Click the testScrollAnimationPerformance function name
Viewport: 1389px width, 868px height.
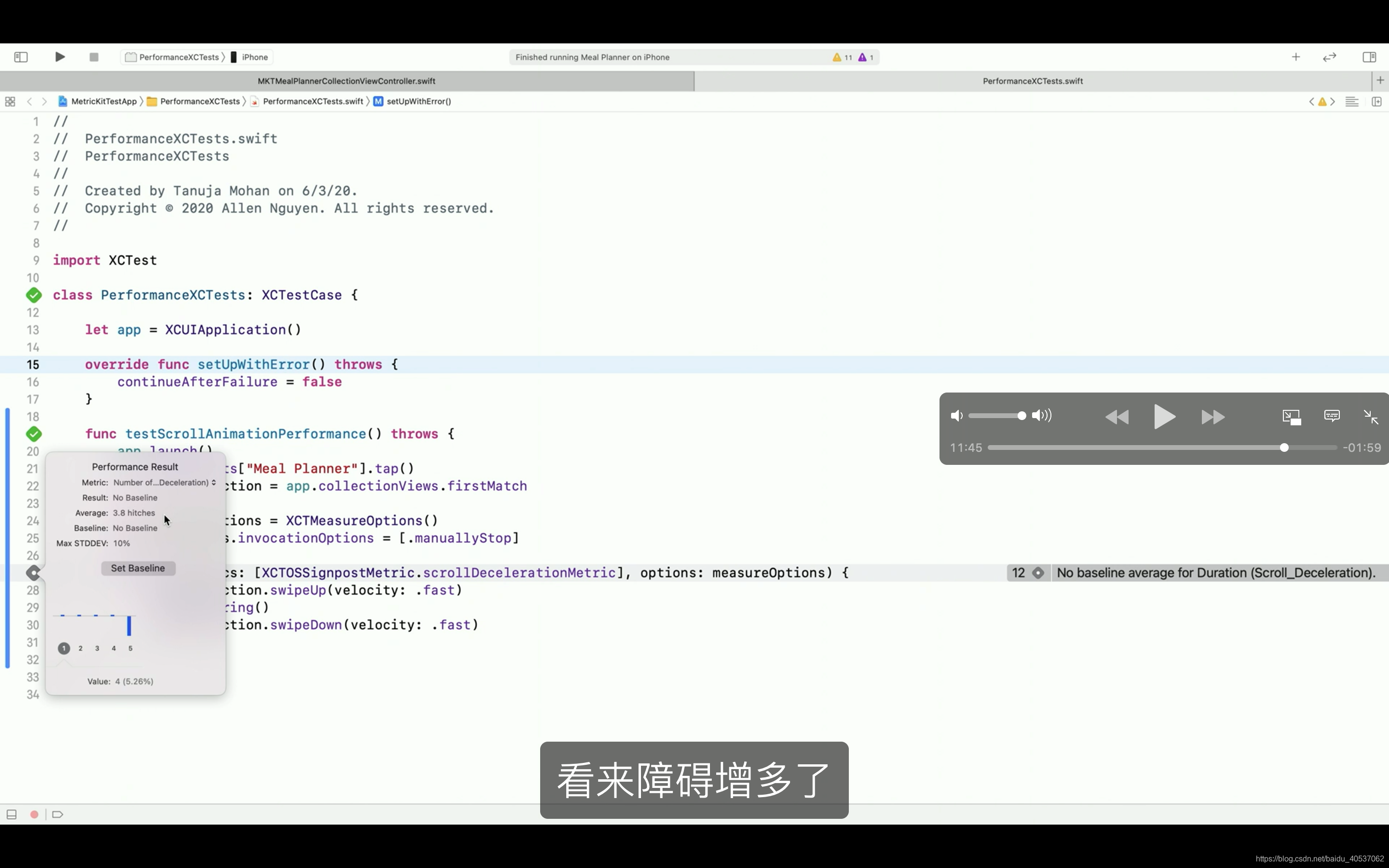click(245, 434)
